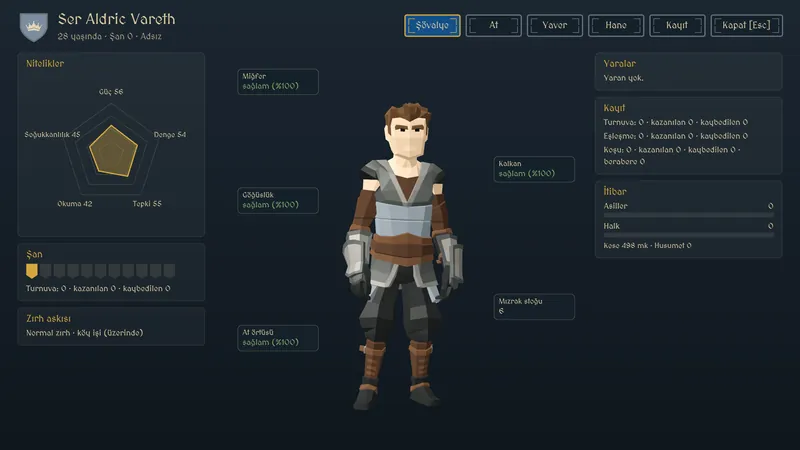The width and height of the screenshot is (800, 450).
Task: Select the Şövalye tab
Action: [x=432, y=26]
